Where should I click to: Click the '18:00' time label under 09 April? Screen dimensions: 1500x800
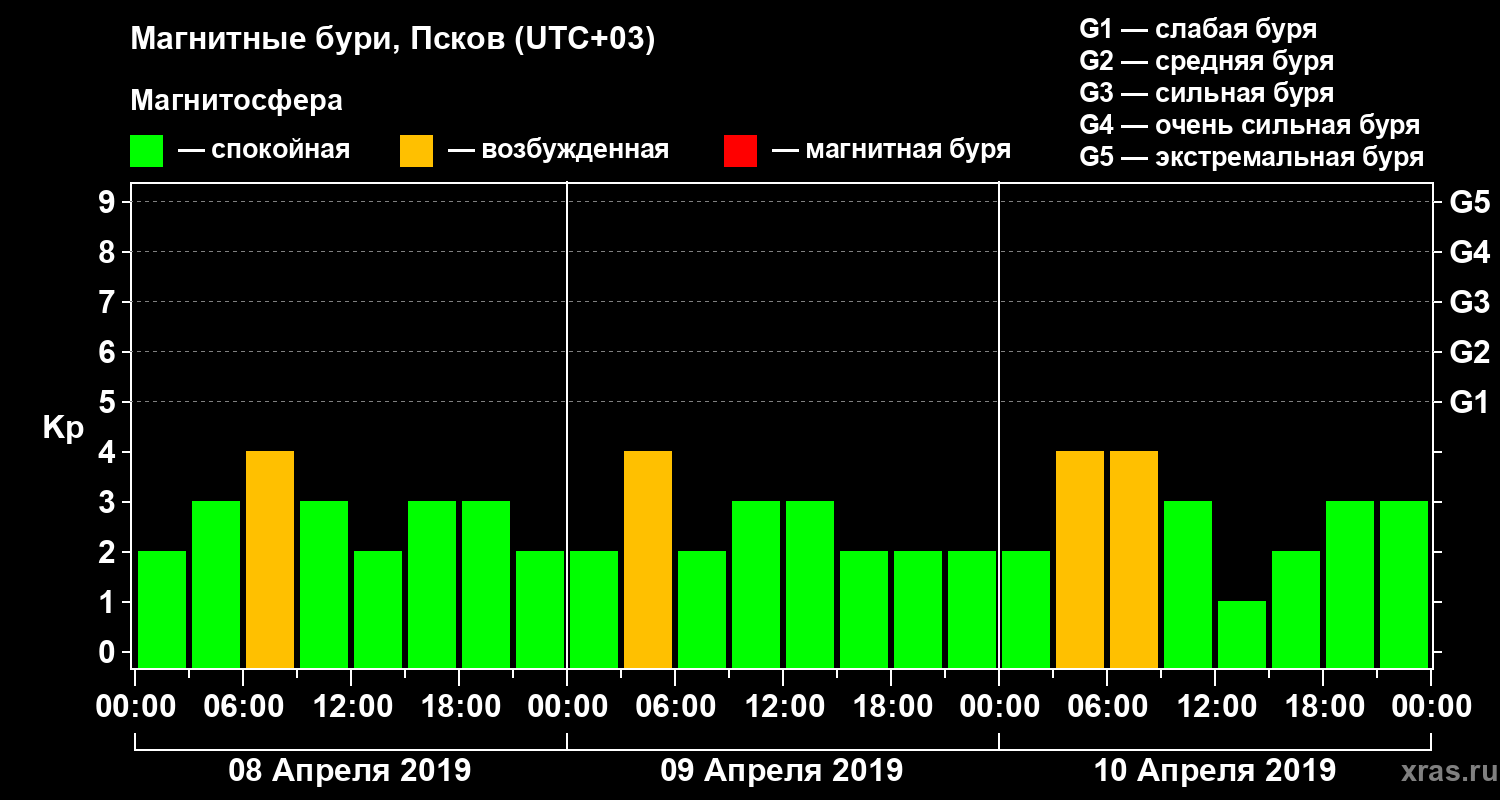[892, 706]
